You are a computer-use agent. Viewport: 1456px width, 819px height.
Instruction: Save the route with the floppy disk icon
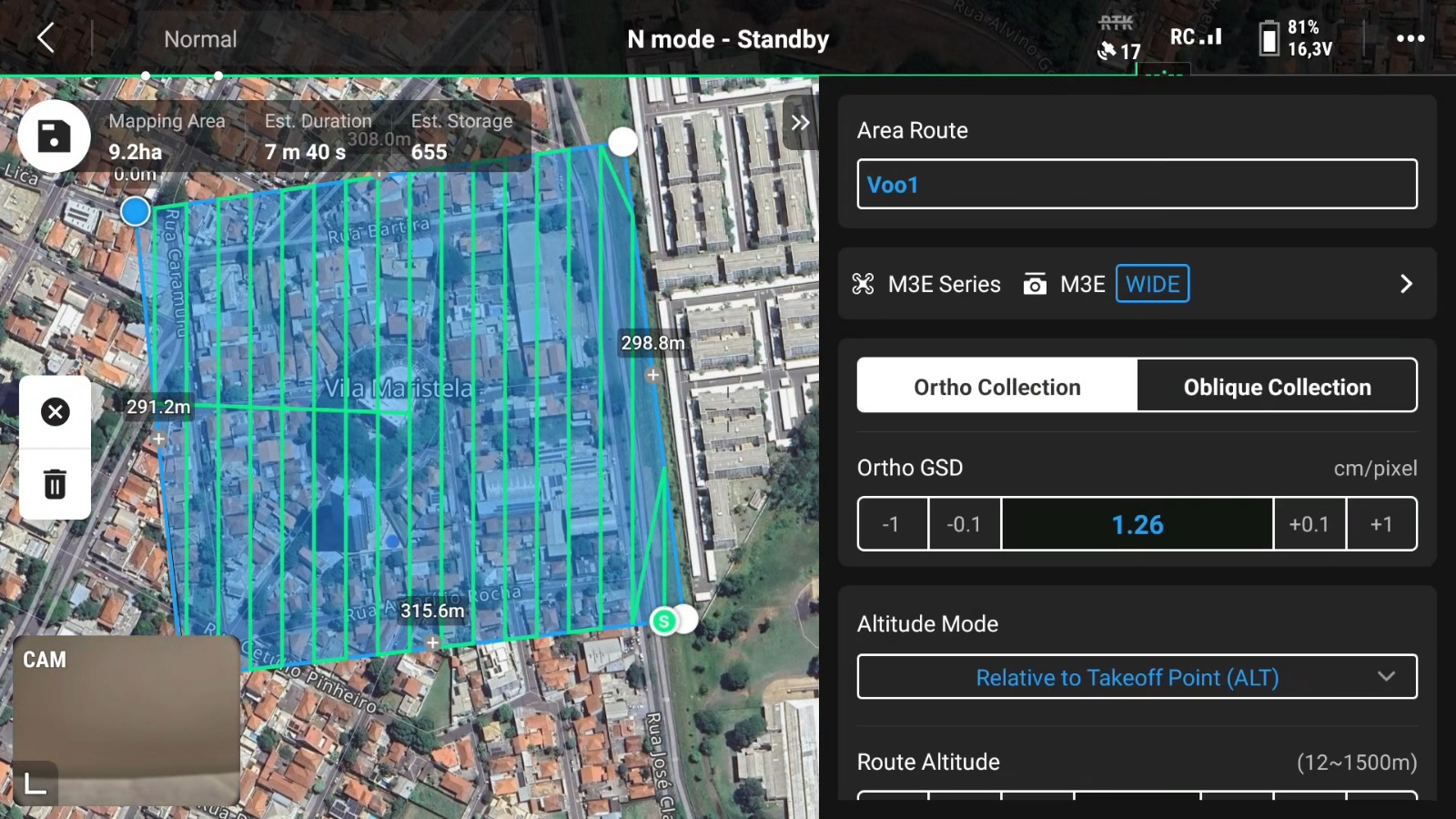[x=54, y=136]
